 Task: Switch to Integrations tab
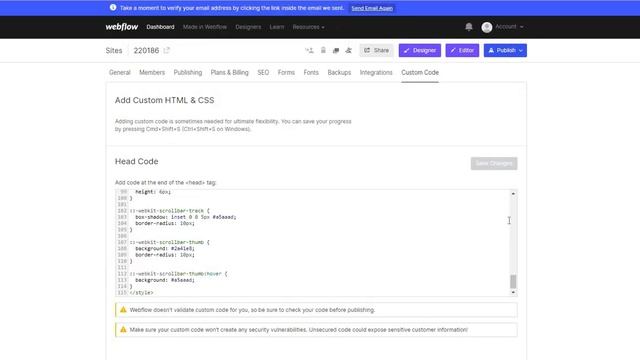(376, 72)
